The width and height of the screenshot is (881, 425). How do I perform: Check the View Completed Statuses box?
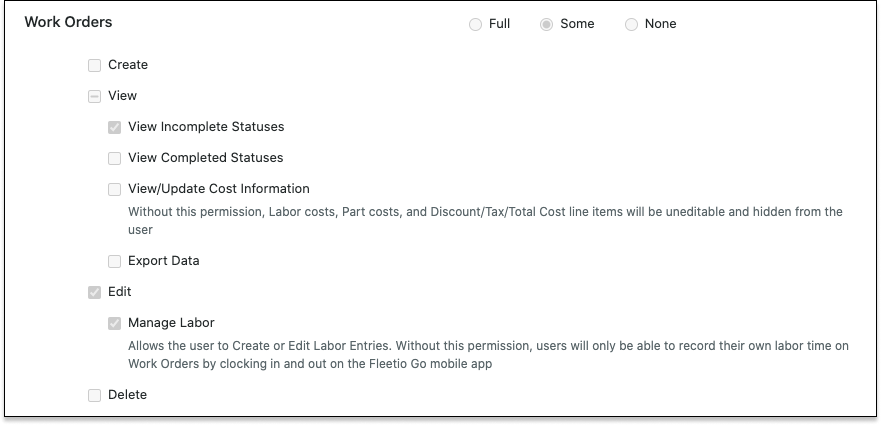pos(115,159)
